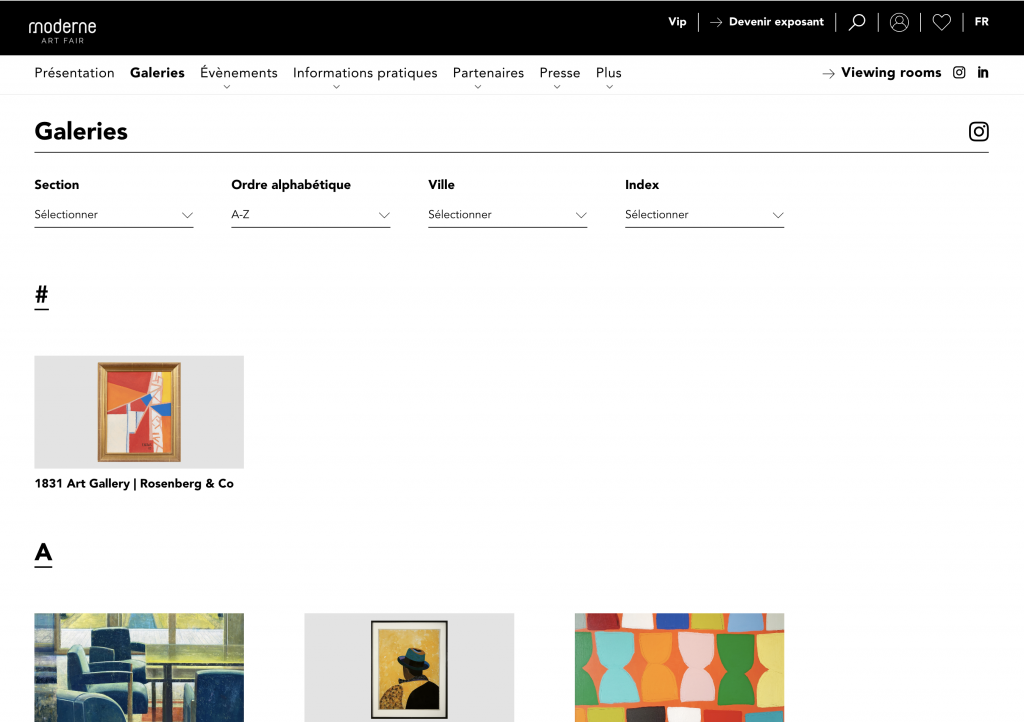The height and width of the screenshot is (722, 1024).
Task: Open LinkedIn icon in navigation bar
Action: [983, 72]
